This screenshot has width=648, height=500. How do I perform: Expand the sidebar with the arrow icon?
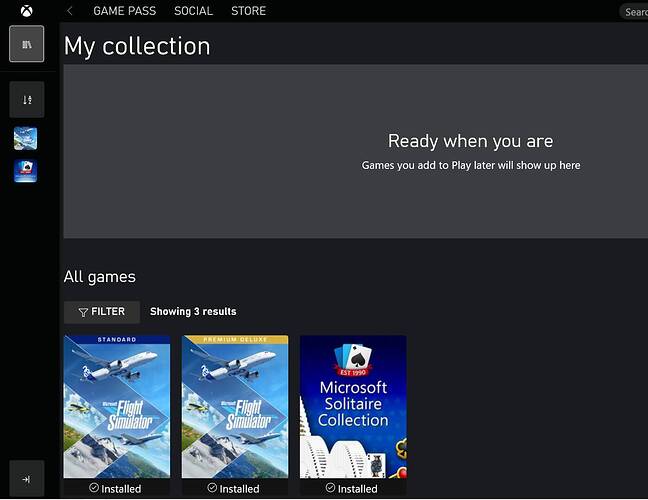click(x=26, y=479)
